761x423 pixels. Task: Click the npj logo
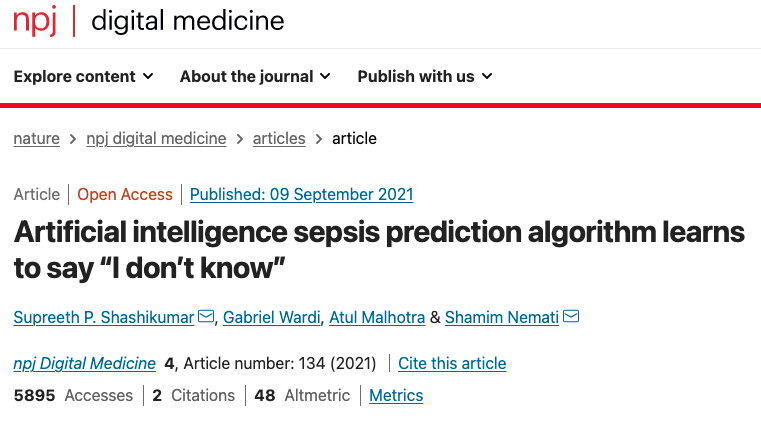point(34,20)
